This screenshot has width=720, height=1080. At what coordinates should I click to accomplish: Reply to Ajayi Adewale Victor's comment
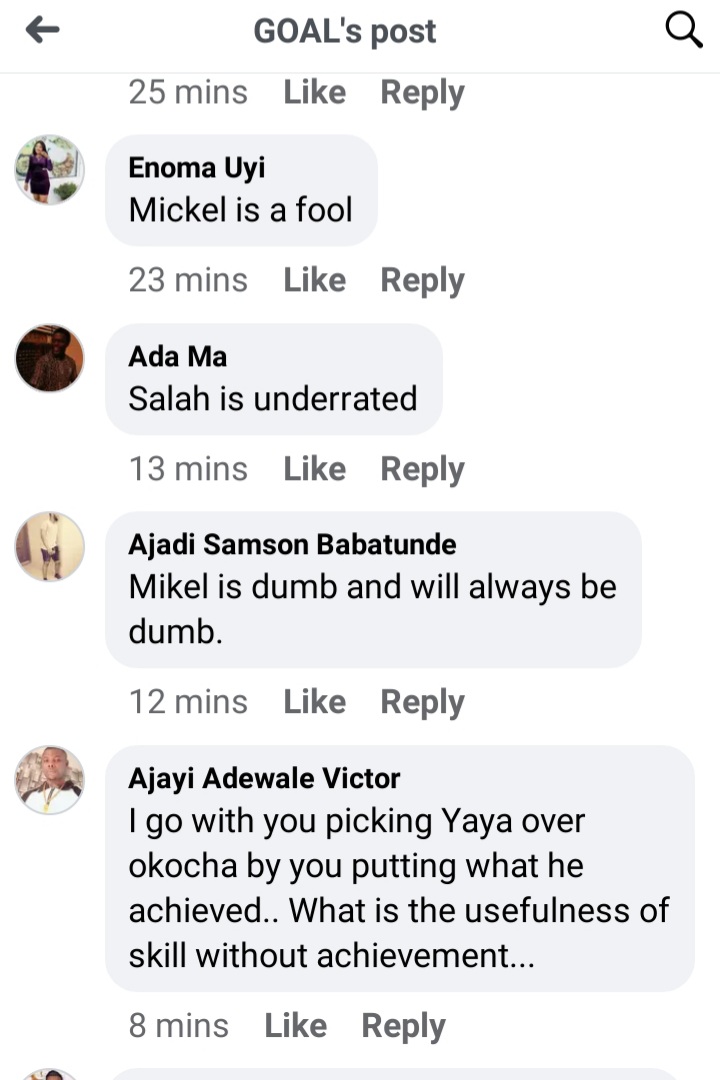click(x=403, y=1025)
